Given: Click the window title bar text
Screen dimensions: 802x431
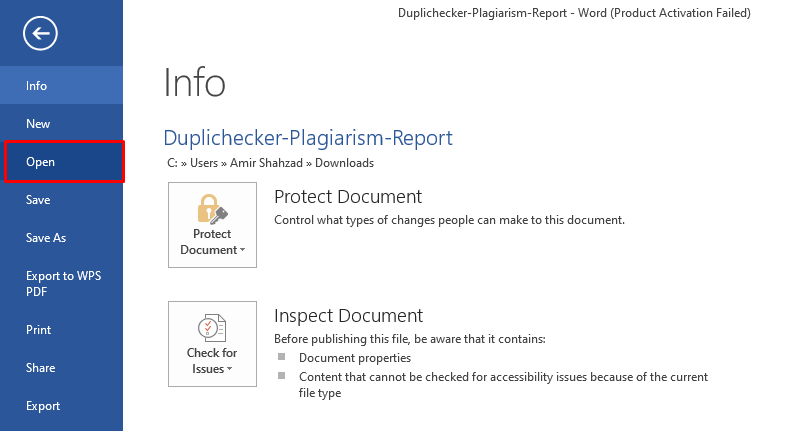Looking at the screenshot, I should click(574, 13).
